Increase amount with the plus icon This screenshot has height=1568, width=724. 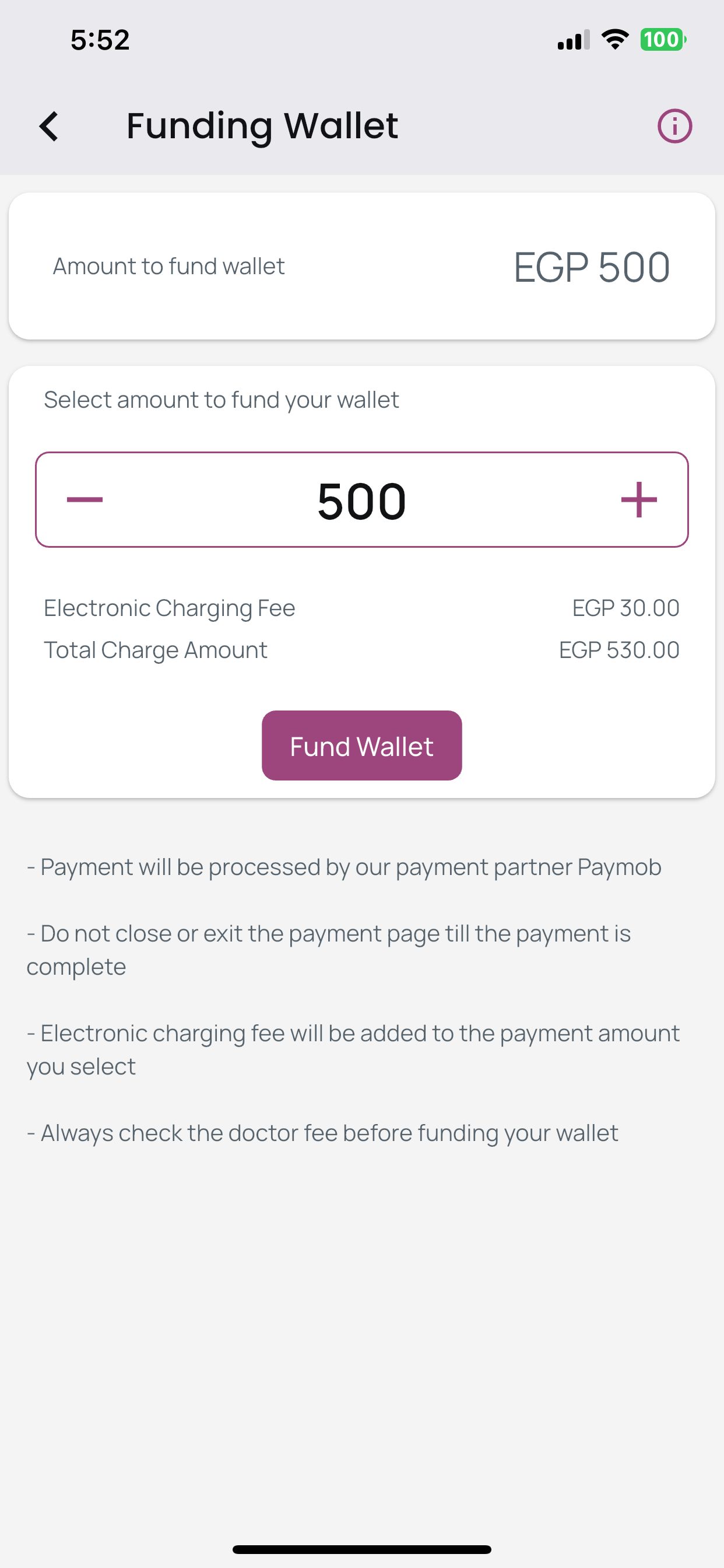[x=639, y=500]
